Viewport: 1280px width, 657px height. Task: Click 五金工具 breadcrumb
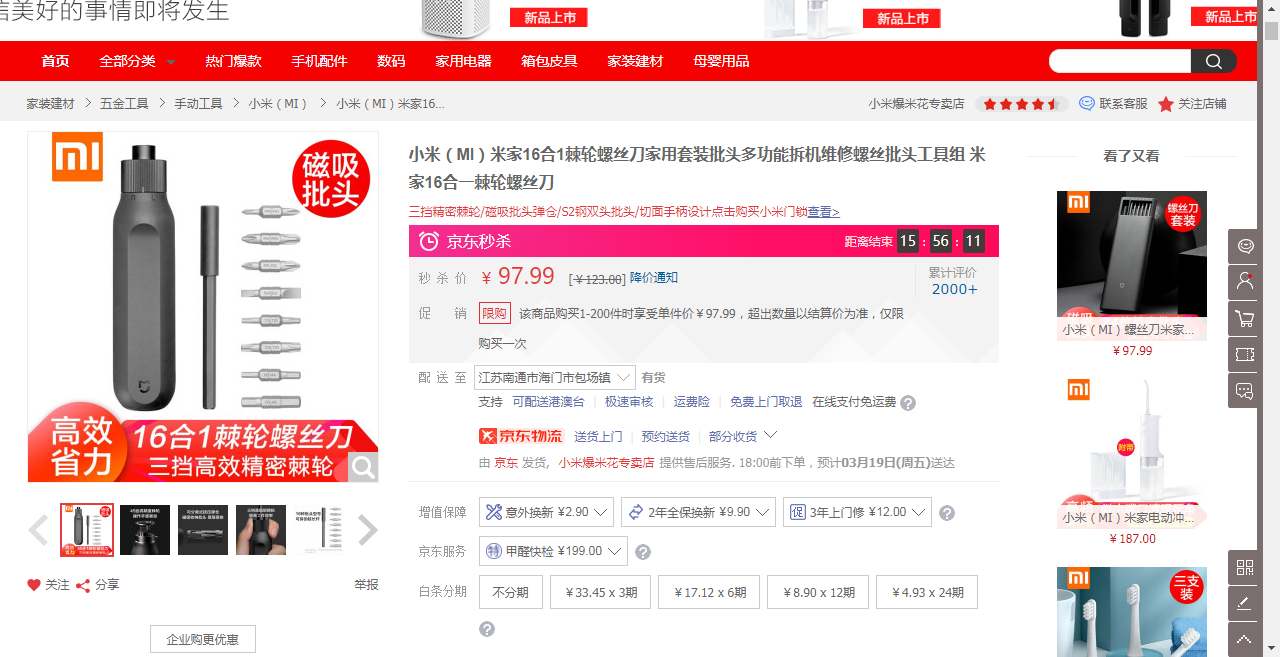(124, 104)
